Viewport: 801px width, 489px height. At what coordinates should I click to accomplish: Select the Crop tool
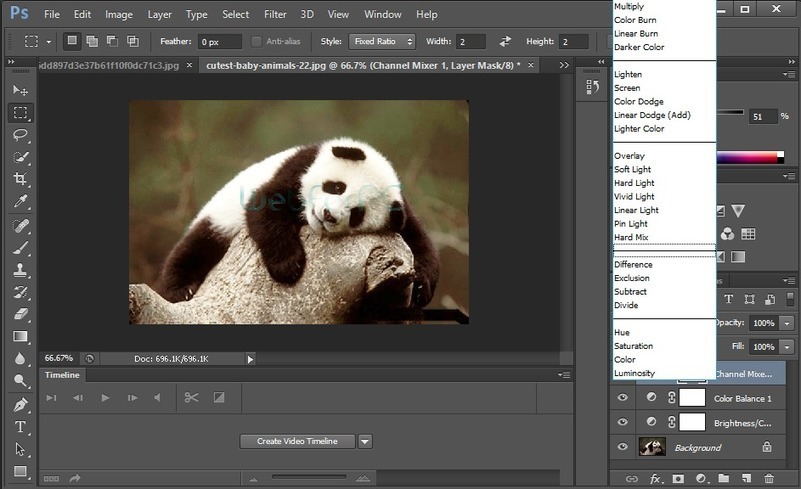(x=20, y=179)
